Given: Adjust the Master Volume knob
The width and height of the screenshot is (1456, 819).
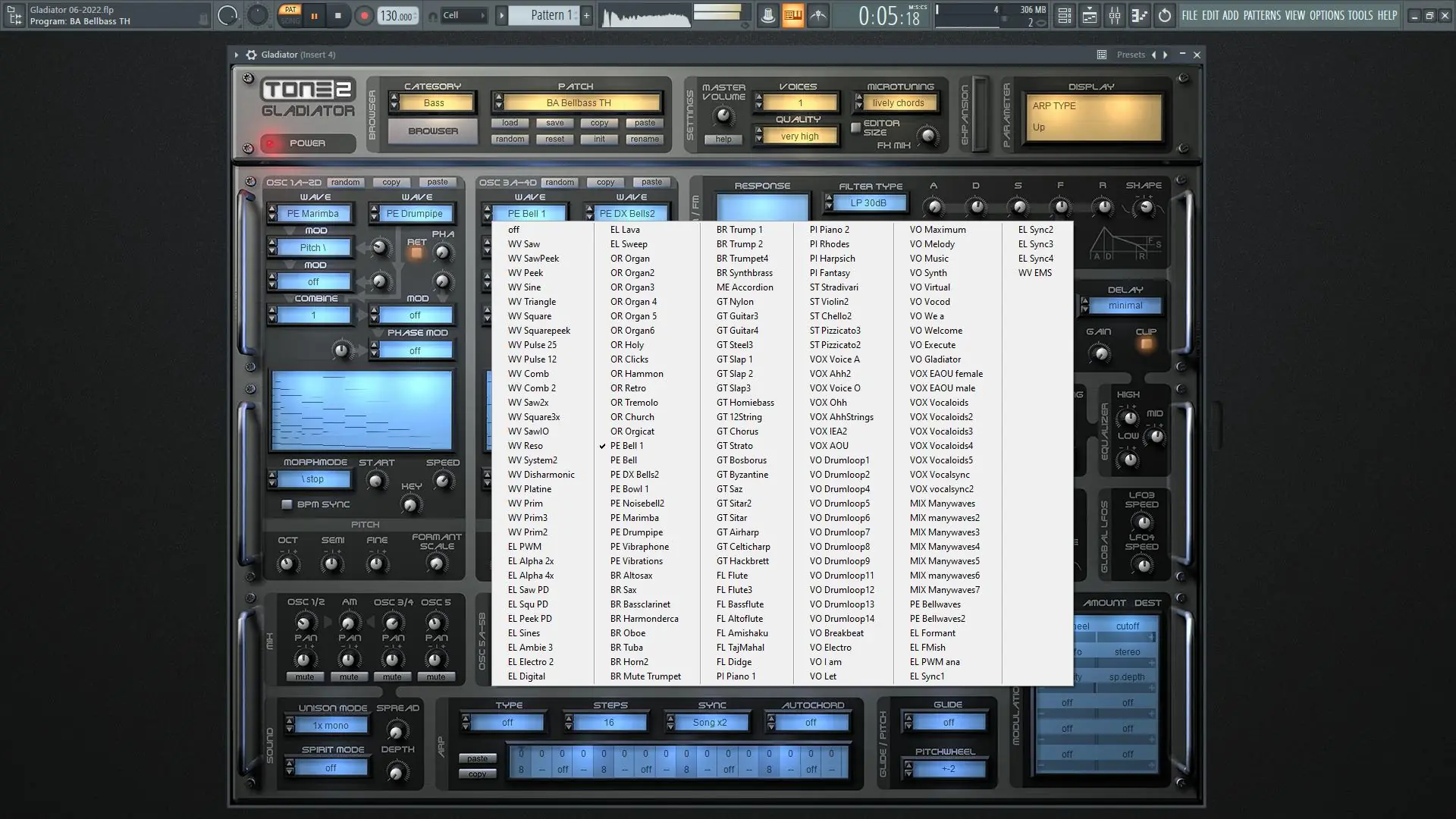Looking at the screenshot, I should 724,116.
